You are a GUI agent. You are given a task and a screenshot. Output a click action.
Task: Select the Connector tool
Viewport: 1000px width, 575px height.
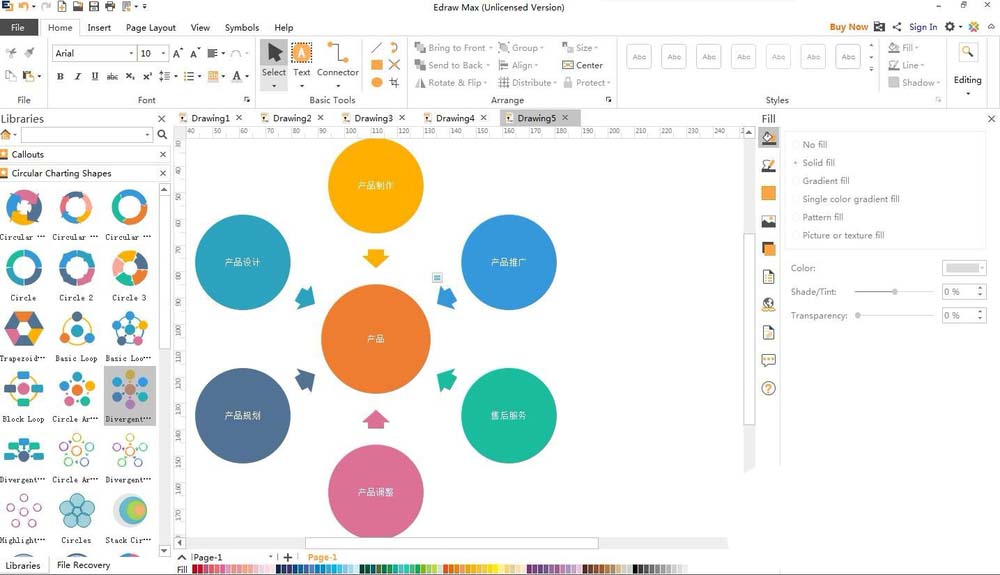pos(338,60)
